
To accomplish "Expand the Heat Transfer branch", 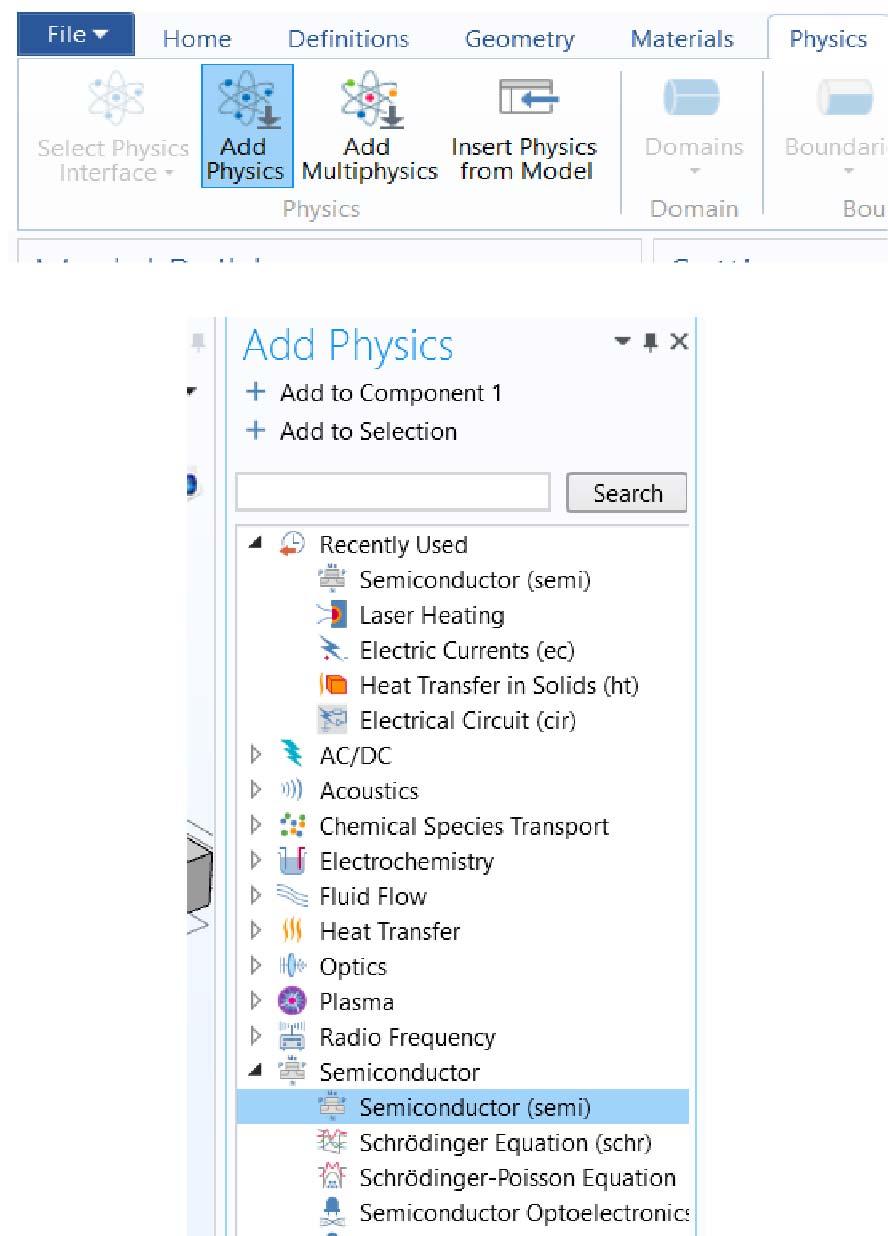I will 256,931.
